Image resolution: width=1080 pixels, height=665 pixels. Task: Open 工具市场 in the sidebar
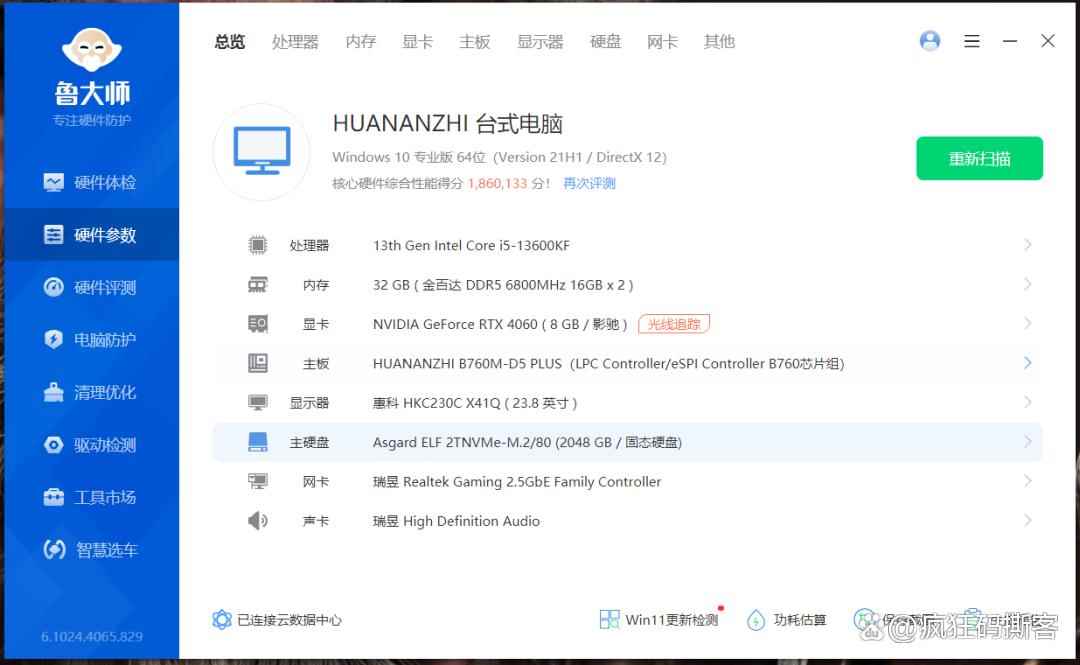coord(90,497)
